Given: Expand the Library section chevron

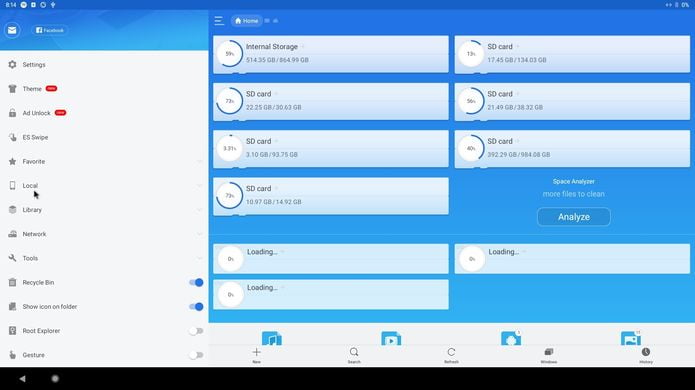Looking at the screenshot, I should (x=199, y=210).
